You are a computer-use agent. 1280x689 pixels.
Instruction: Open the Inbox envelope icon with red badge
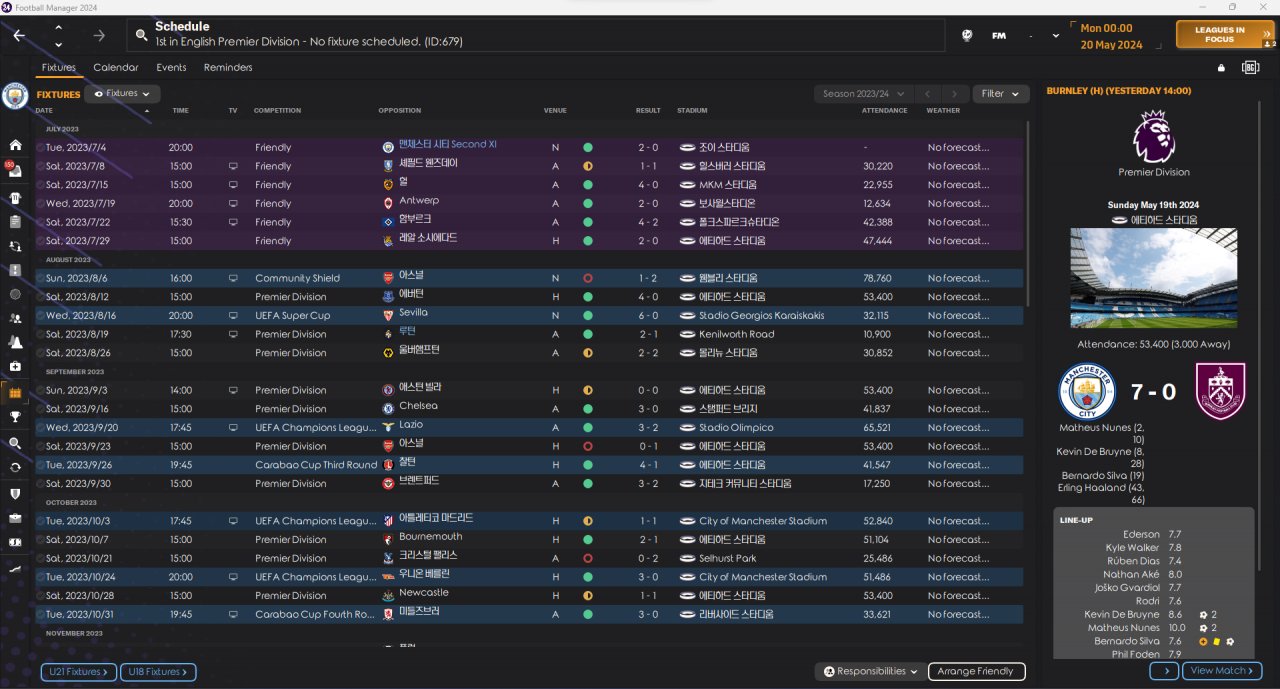click(15, 171)
